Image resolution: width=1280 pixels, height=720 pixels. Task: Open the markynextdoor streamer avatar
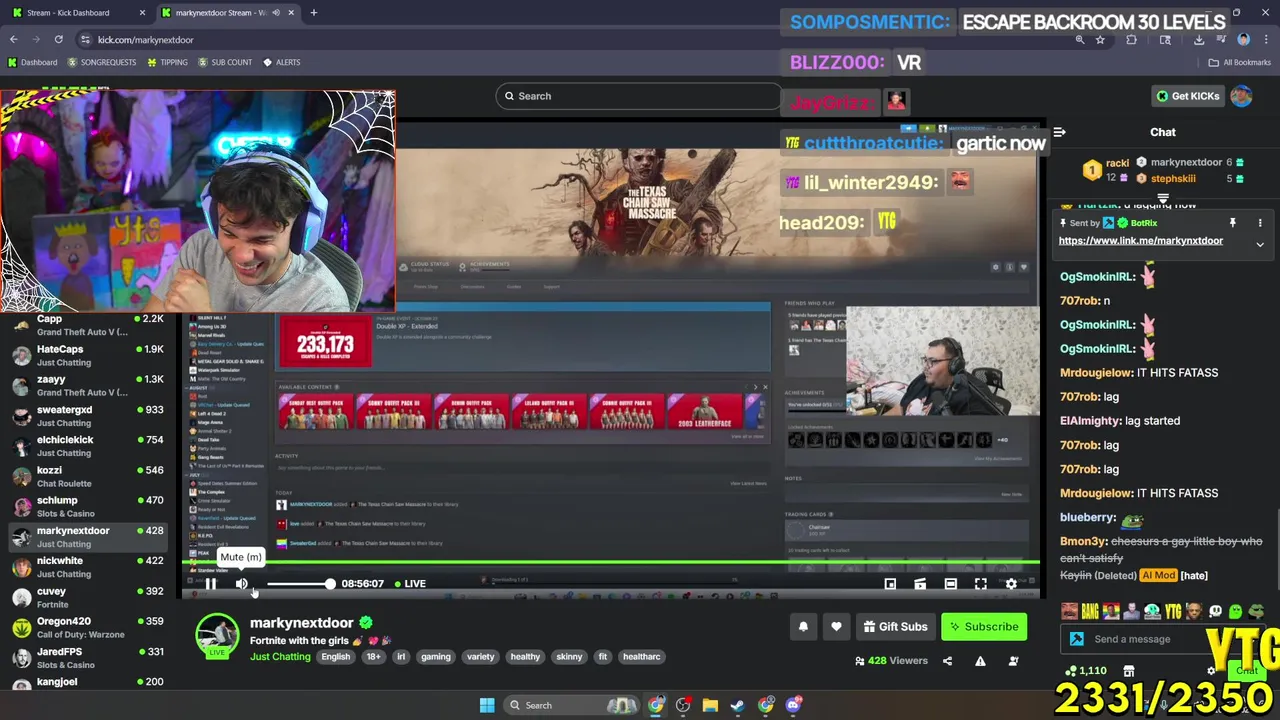[217, 635]
